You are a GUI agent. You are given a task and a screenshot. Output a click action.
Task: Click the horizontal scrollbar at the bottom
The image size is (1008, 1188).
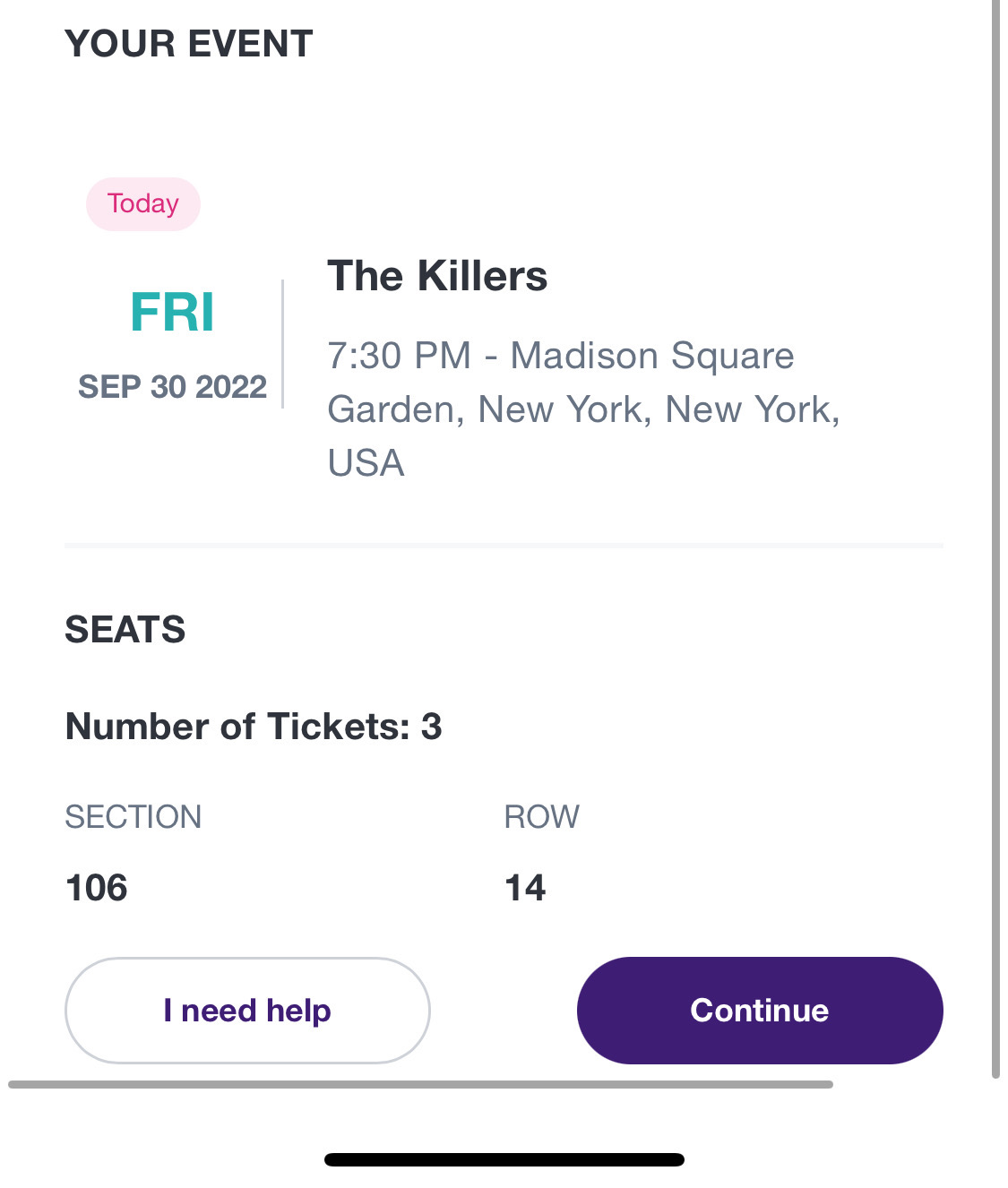click(x=420, y=1084)
